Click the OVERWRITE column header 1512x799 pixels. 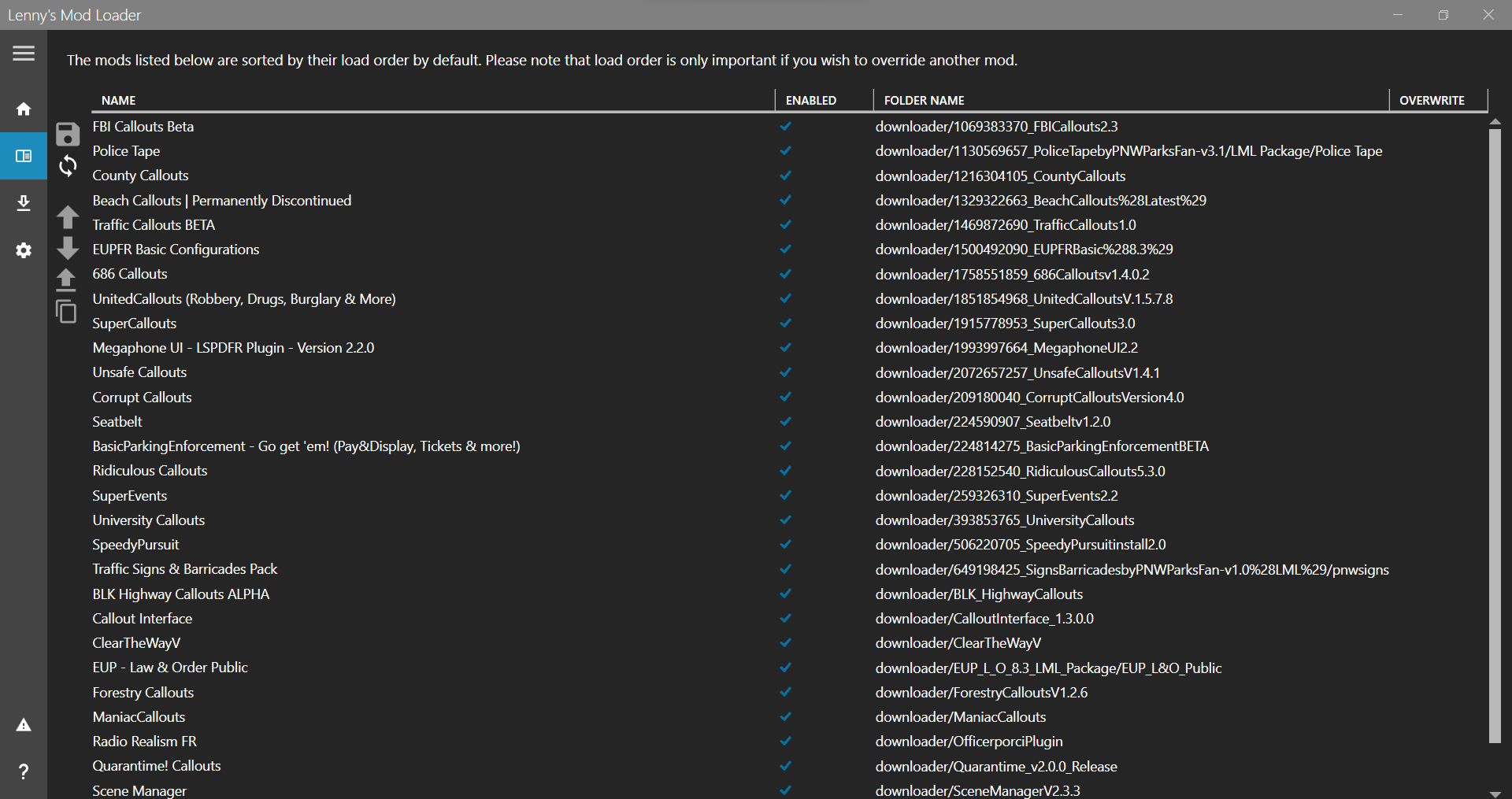(1432, 100)
